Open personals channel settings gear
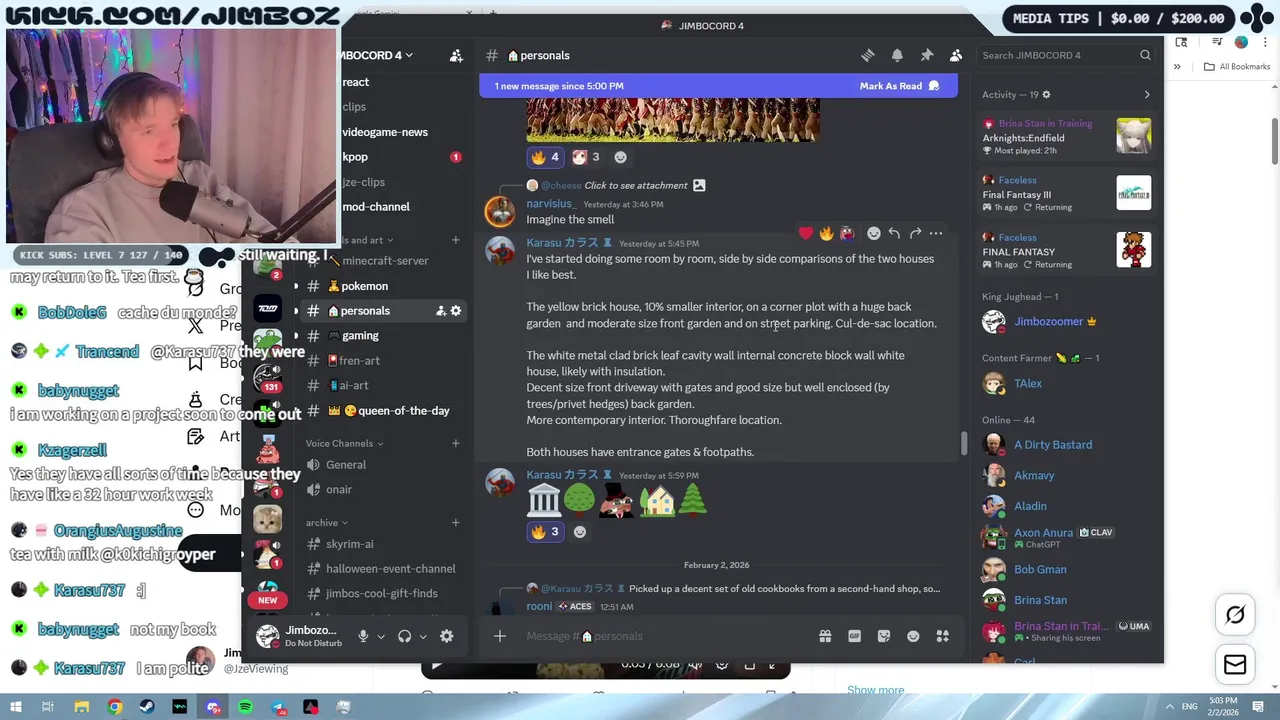 click(x=456, y=311)
